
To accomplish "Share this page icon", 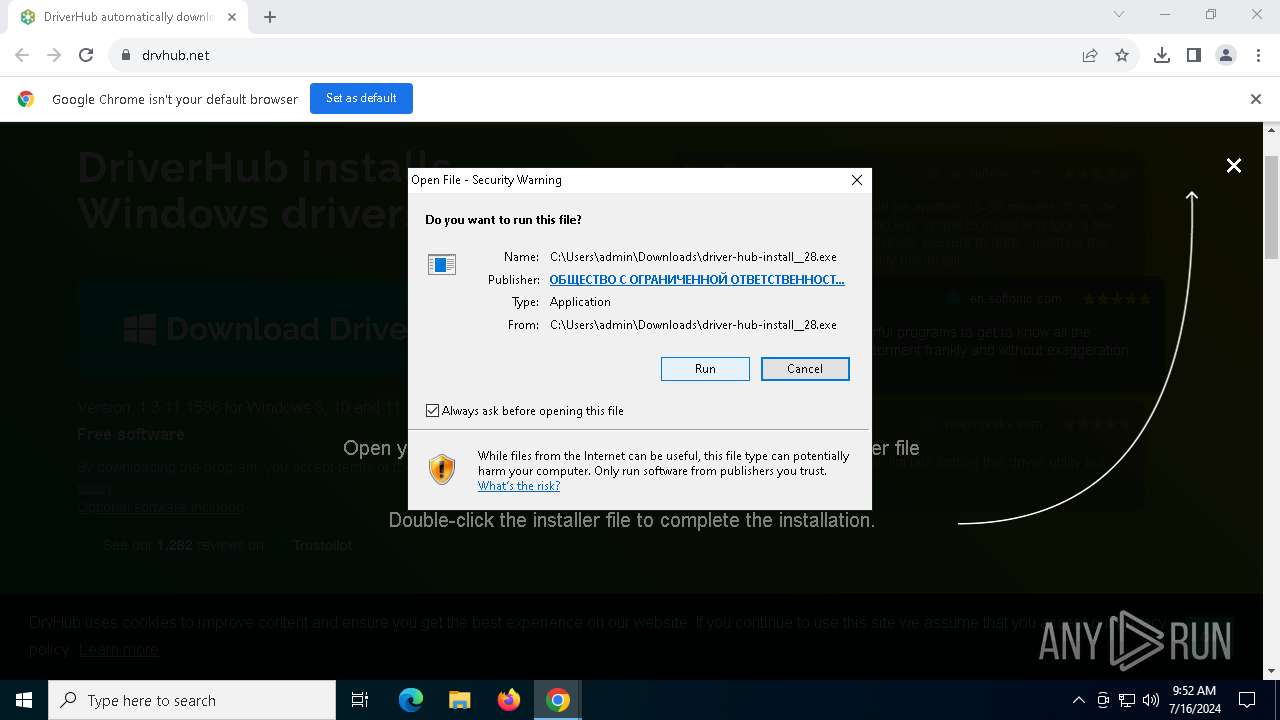I will coord(1090,56).
